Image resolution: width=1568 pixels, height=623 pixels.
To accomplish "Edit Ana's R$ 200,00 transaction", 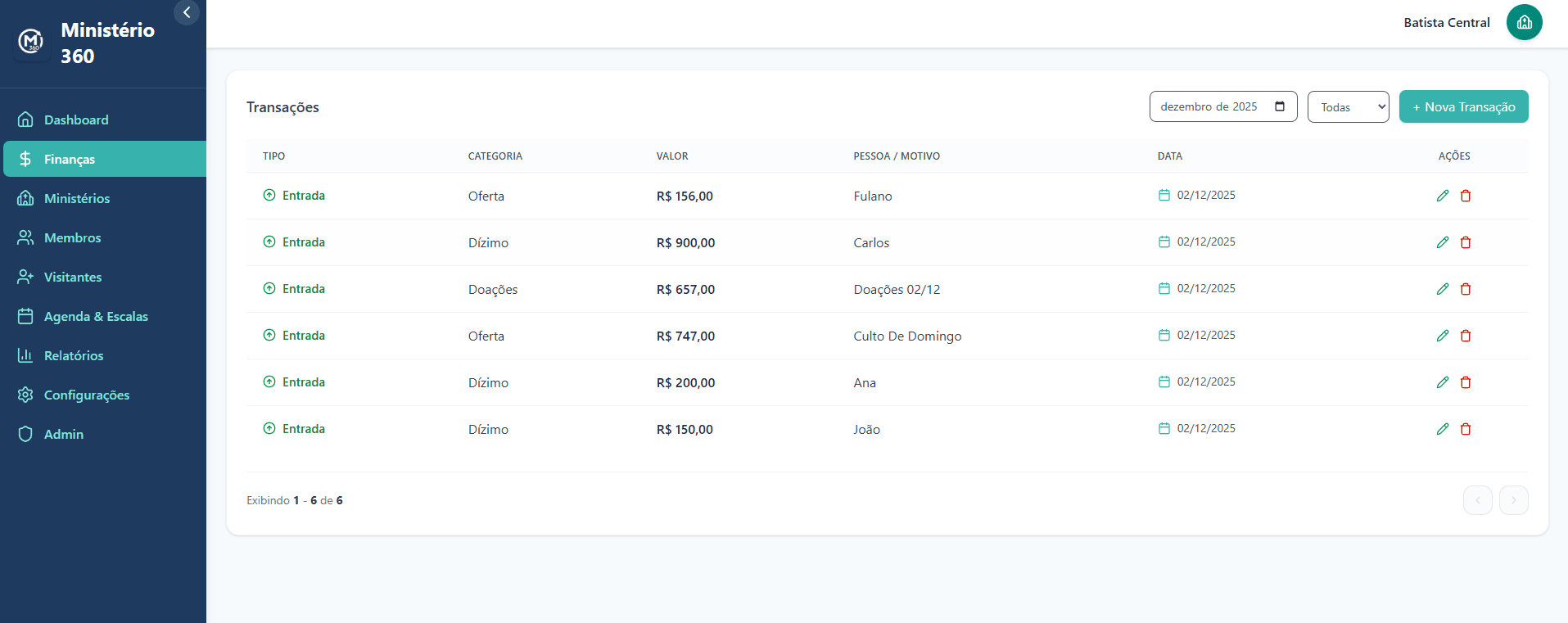I will point(1443,382).
